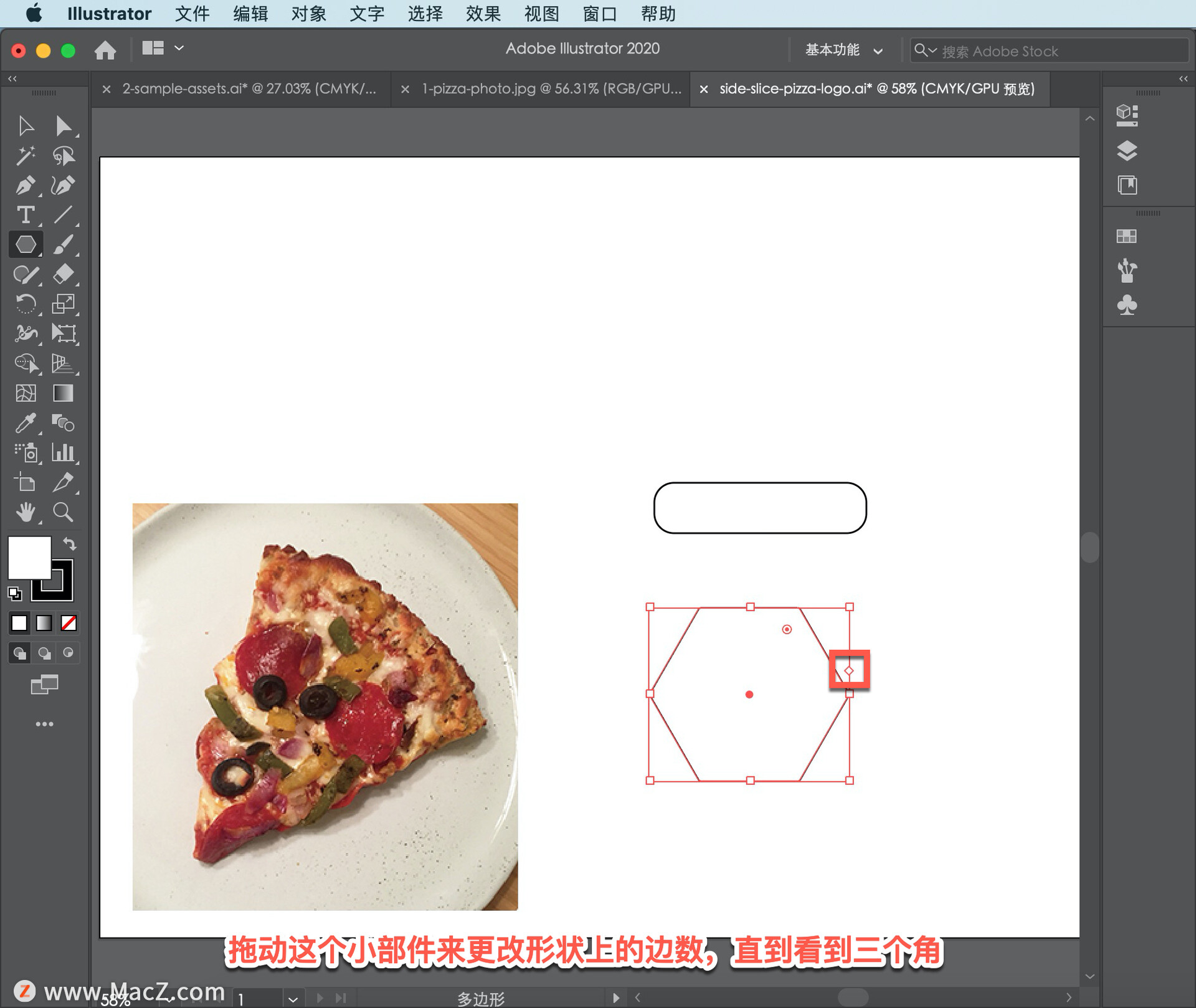The width and height of the screenshot is (1196, 1008).
Task: Enable Draw Normal mode
Action: click(19, 653)
